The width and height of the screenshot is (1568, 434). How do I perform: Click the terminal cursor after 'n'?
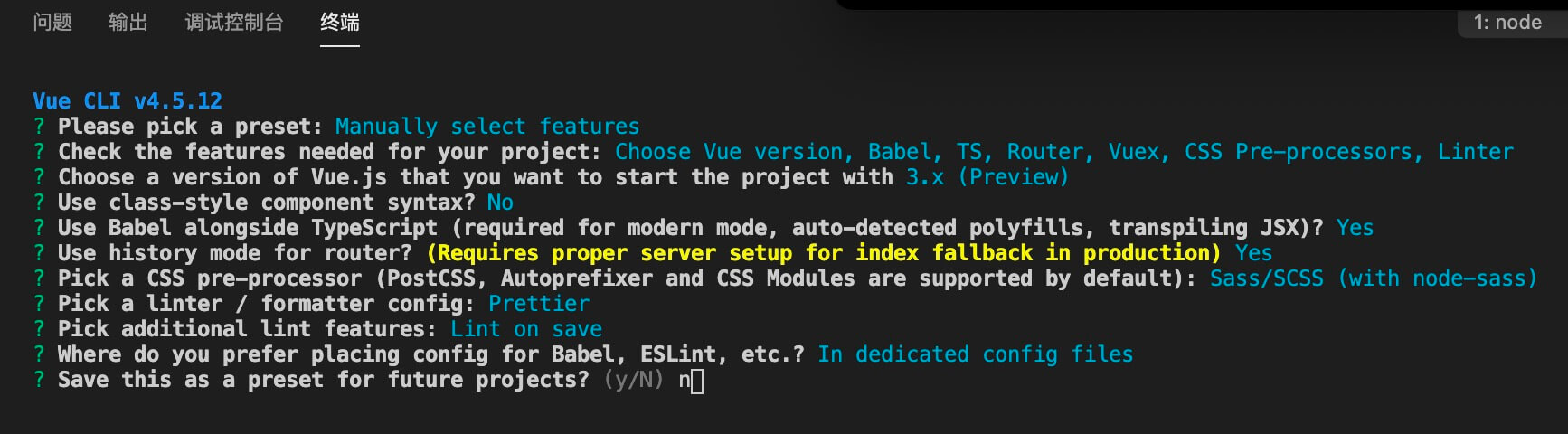tap(697, 381)
